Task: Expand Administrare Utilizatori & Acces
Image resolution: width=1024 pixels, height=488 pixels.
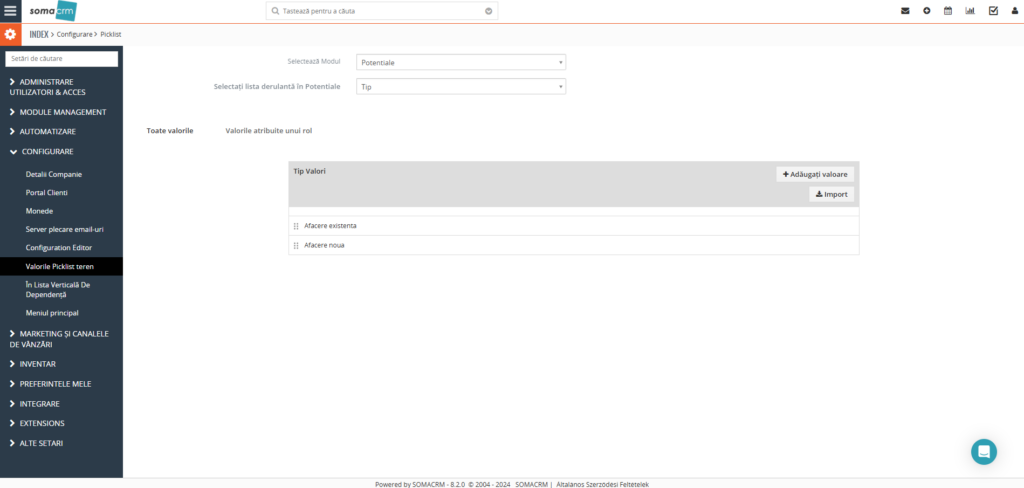Action: (x=47, y=87)
